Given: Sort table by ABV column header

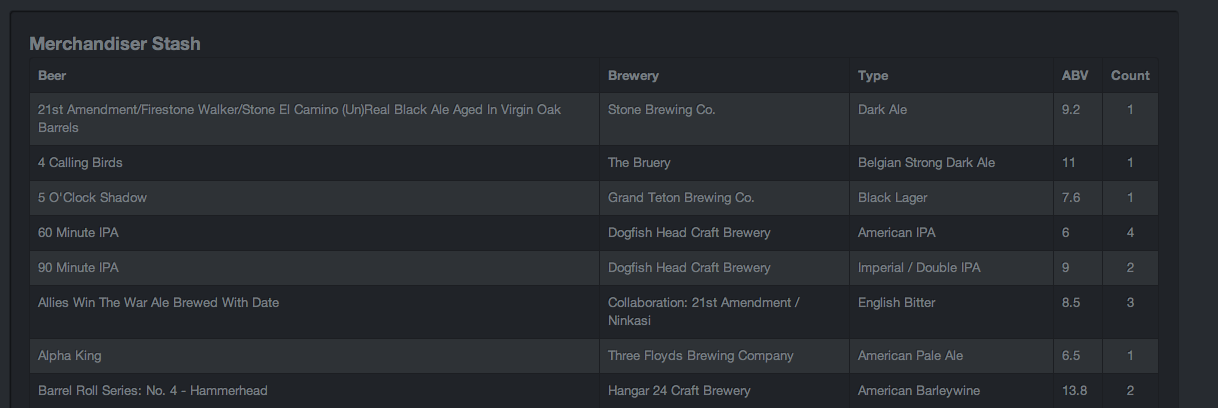Looking at the screenshot, I should (x=1075, y=76).
